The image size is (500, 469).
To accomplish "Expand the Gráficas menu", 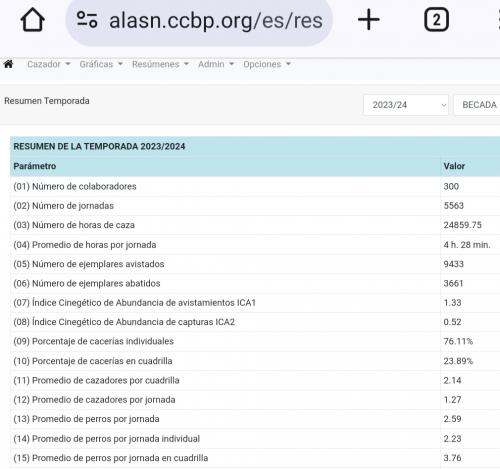I will pyautogui.click(x=101, y=64).
